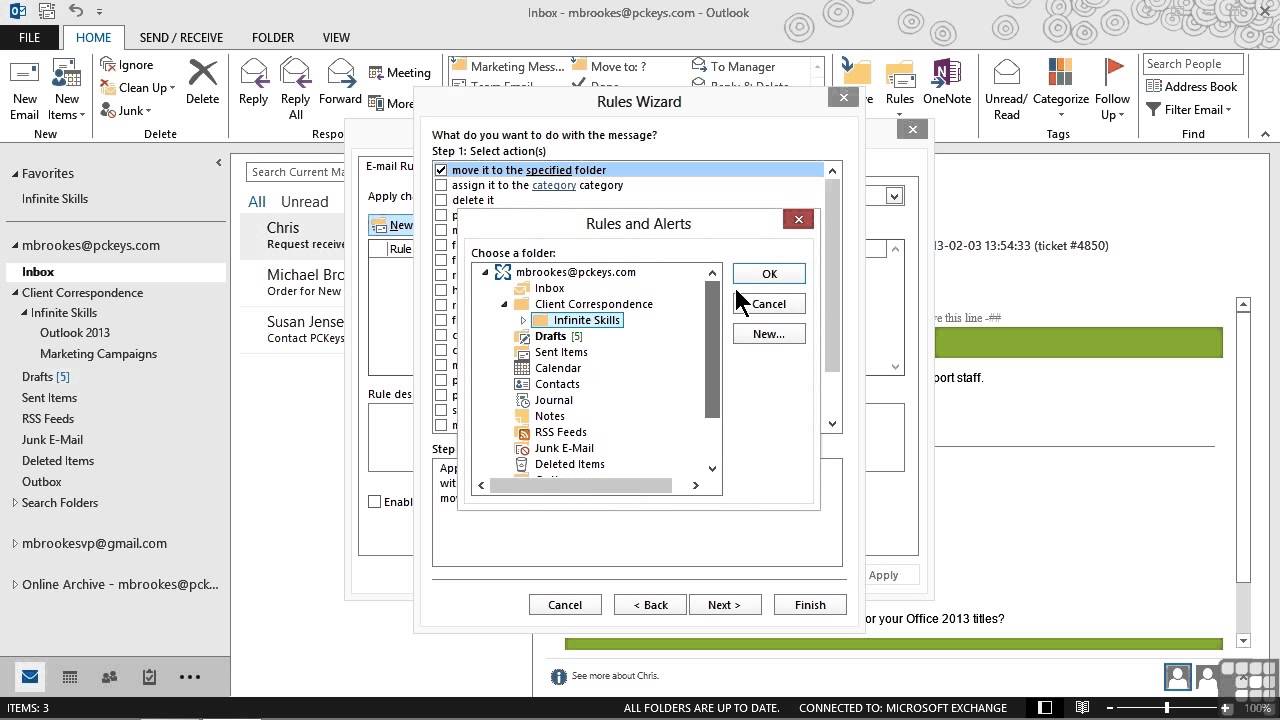Switch to the VIEW tab
Viewport: 1280px width, 720px height.
tap(336, 37)
